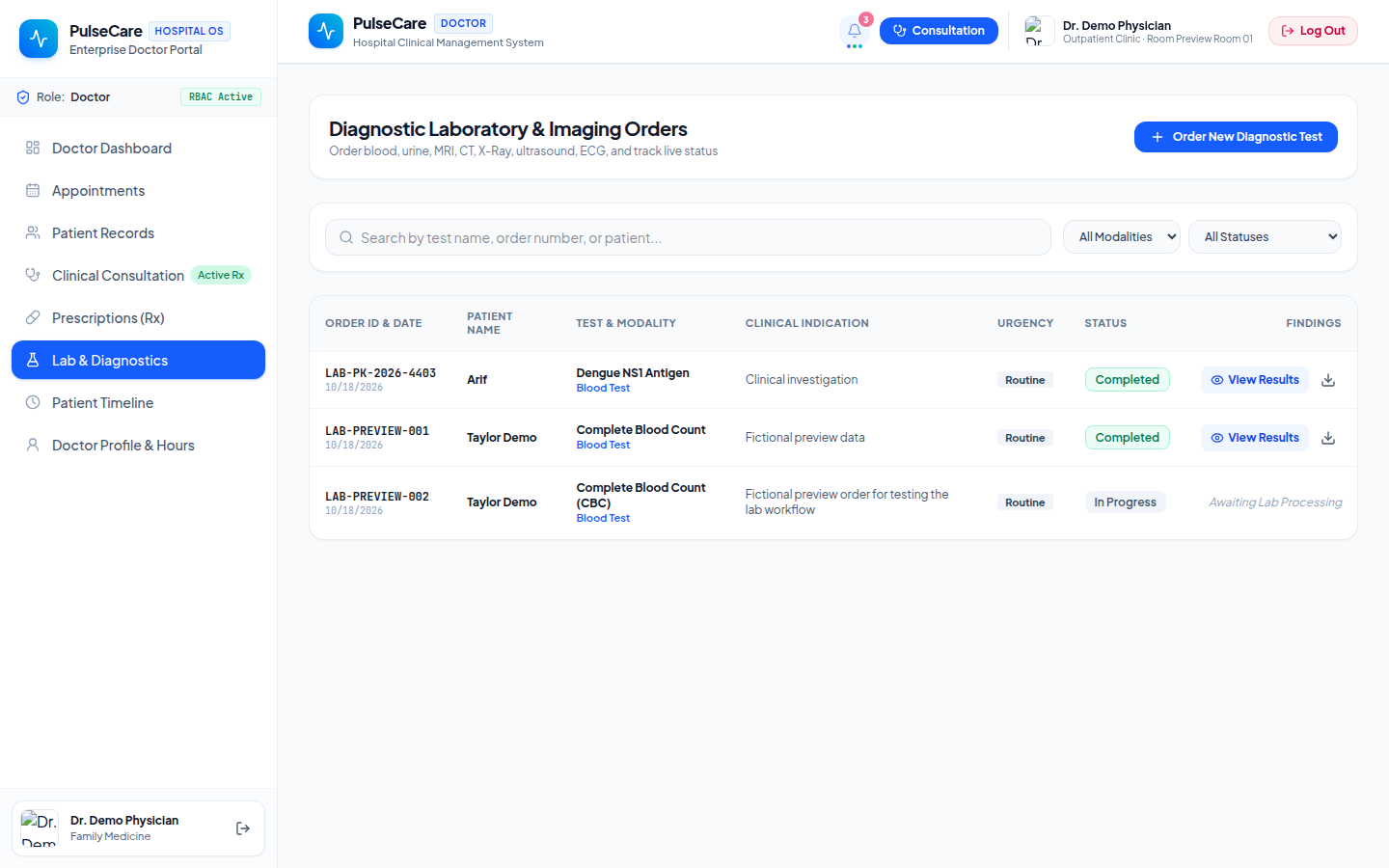Image resolution: width=1389 pixels, height=868 pixels.
Task: Go to Doctor Dashboard
Action: [x=138, y=149]
